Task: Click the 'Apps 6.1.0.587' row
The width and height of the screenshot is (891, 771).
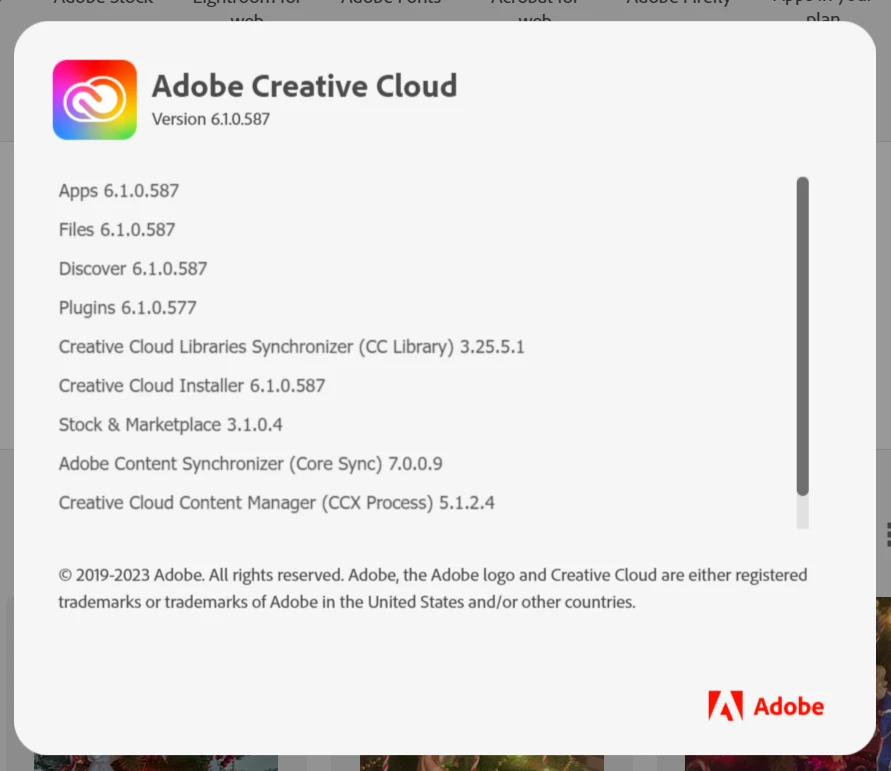Action: (x=119, y=191)
